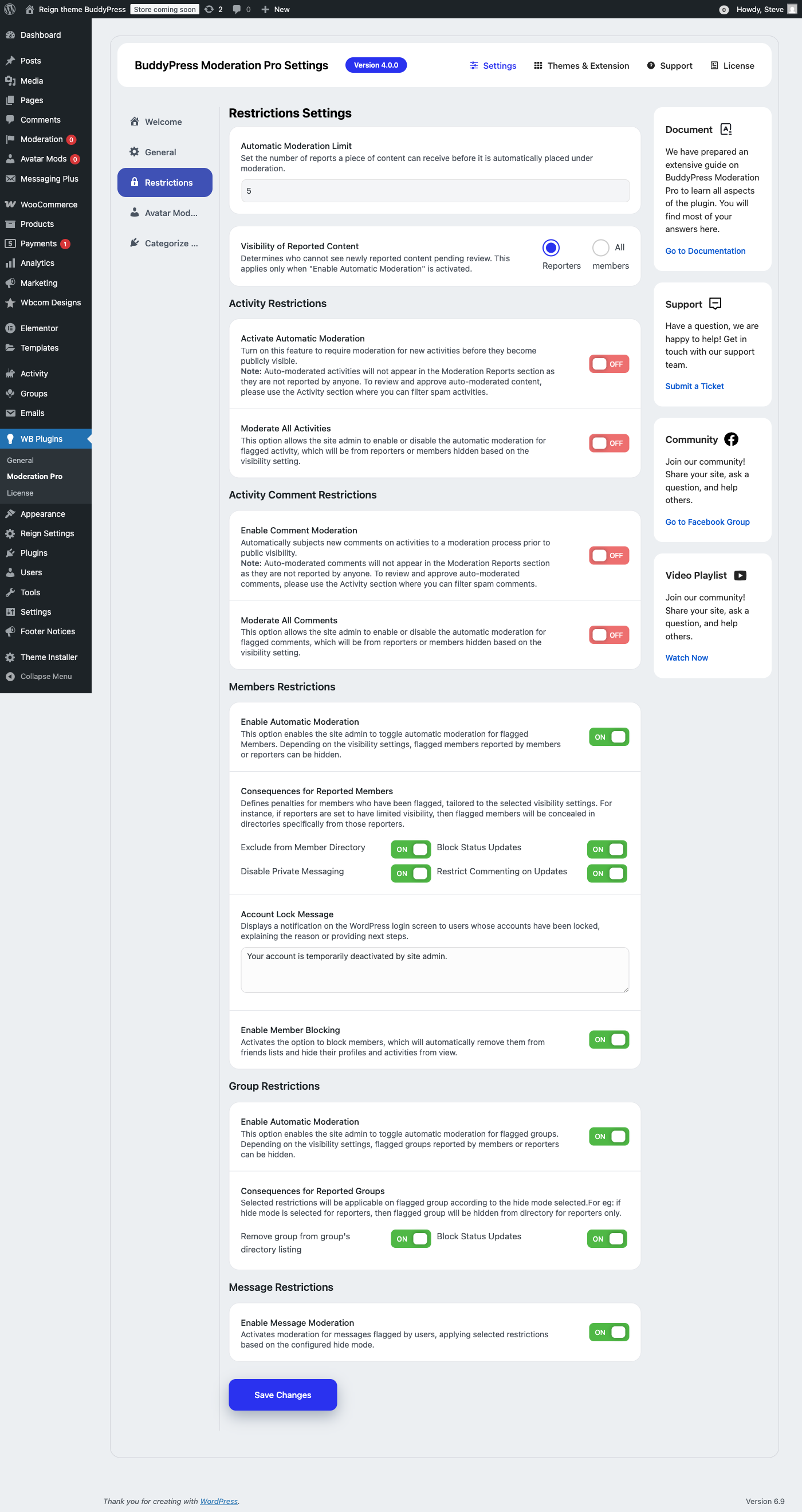Open the WordPress footer link
Screen dimensions: 802x1512
pos(219,1501)
